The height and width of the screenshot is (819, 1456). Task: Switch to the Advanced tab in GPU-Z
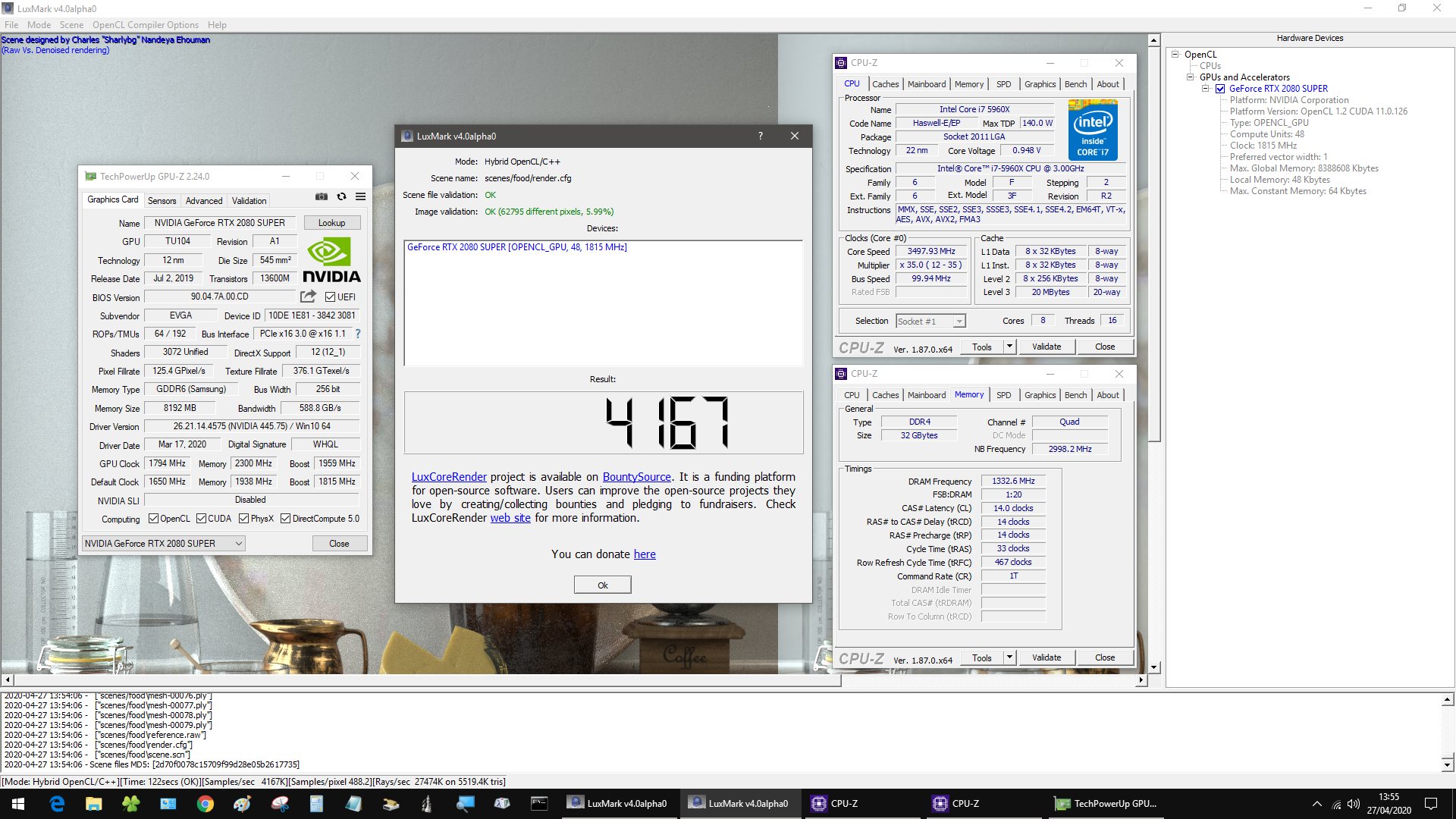tap(204, 201)
